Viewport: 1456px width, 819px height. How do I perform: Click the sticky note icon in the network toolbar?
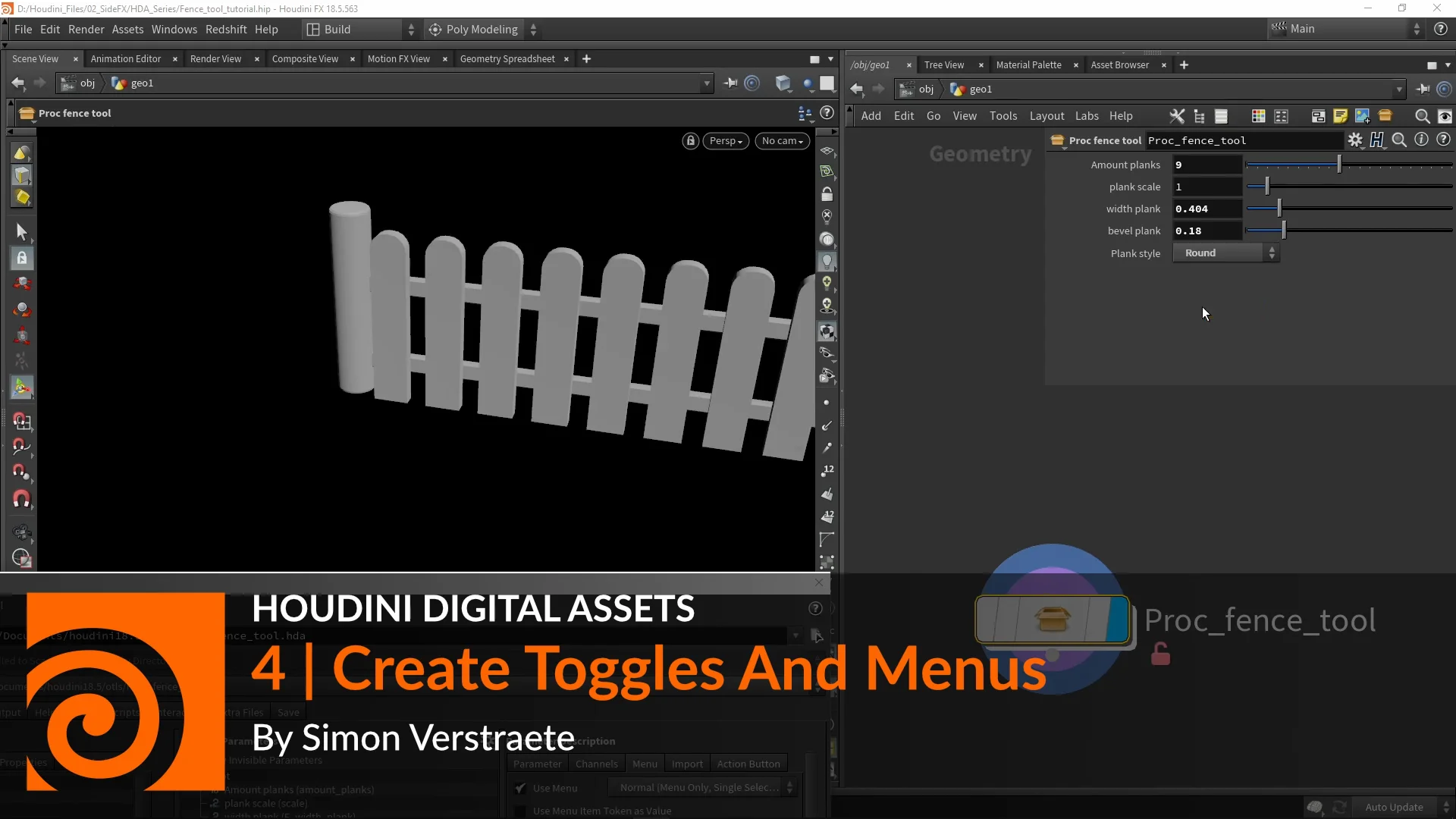click(1341, 116)
